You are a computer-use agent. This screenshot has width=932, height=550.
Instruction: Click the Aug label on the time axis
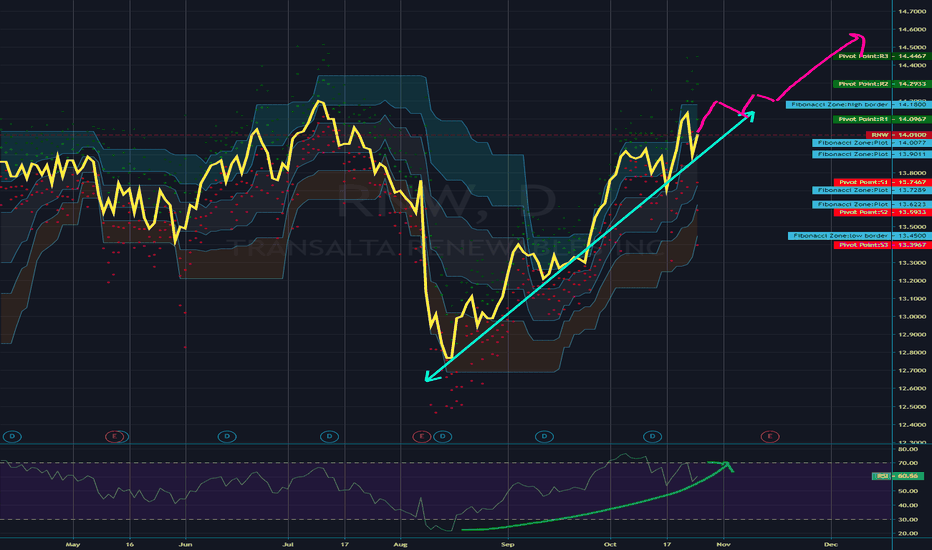coord(401,544)
